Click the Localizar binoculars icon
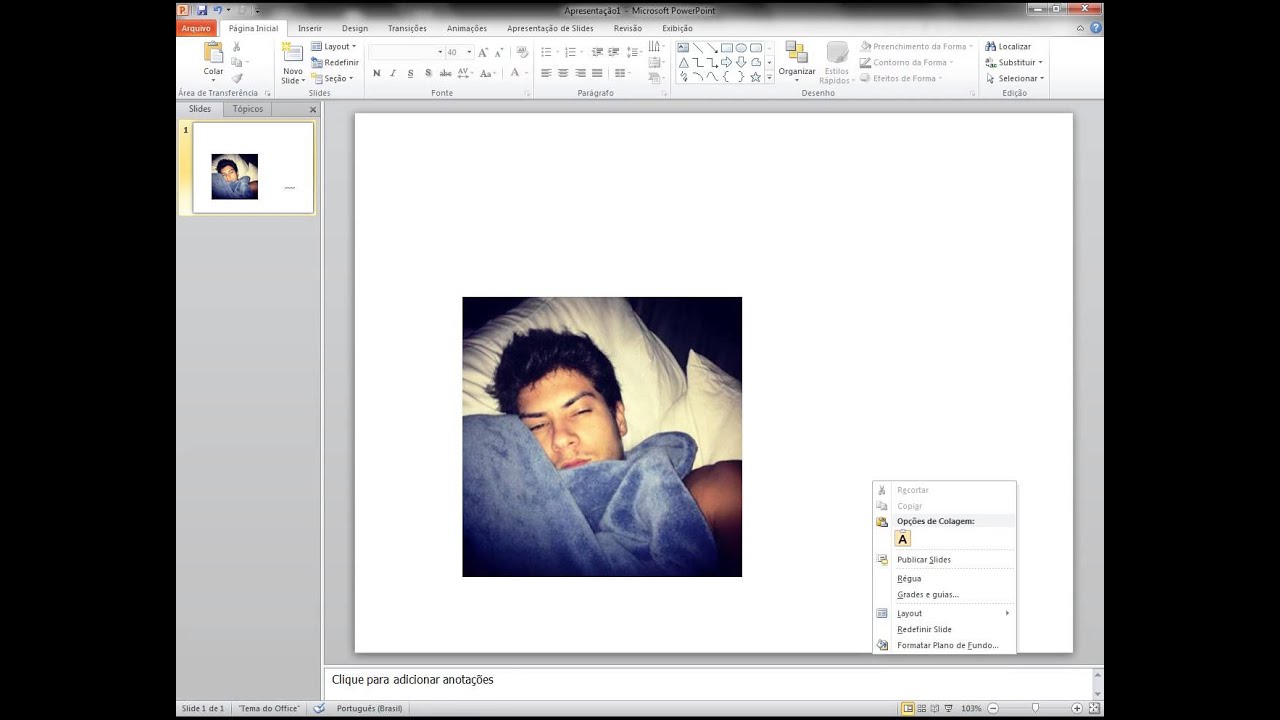This screenshot has width=1280, height=720. (x=990, y=46)
